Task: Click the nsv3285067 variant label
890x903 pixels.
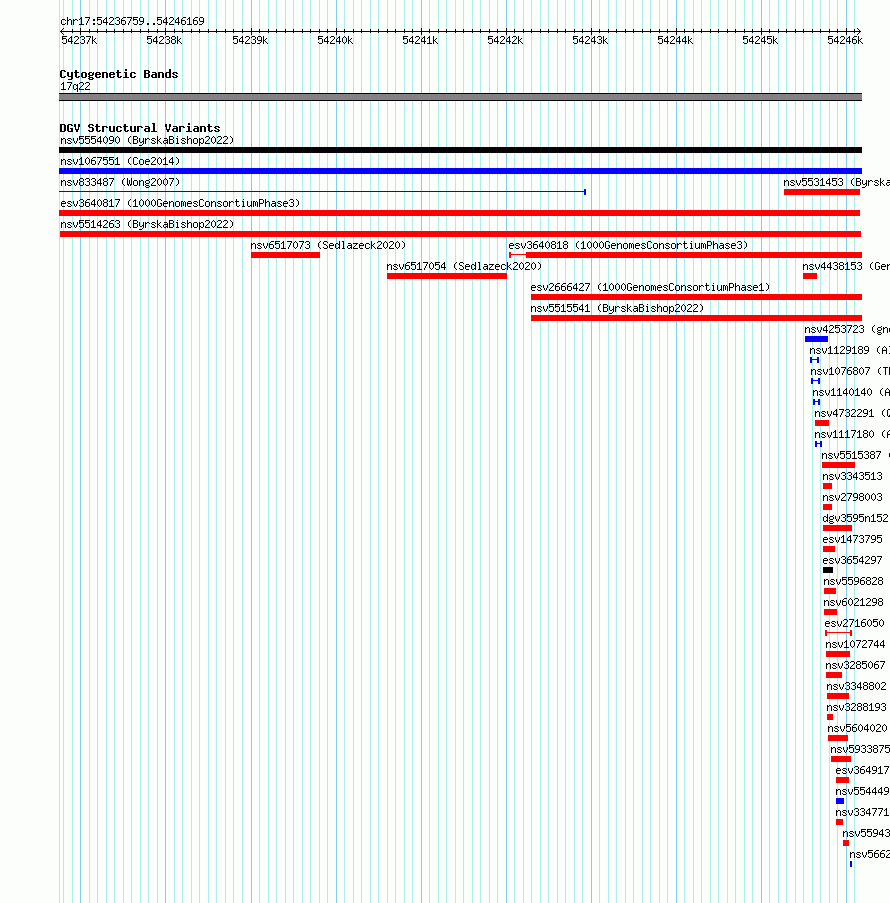Action: click(855, 666)
